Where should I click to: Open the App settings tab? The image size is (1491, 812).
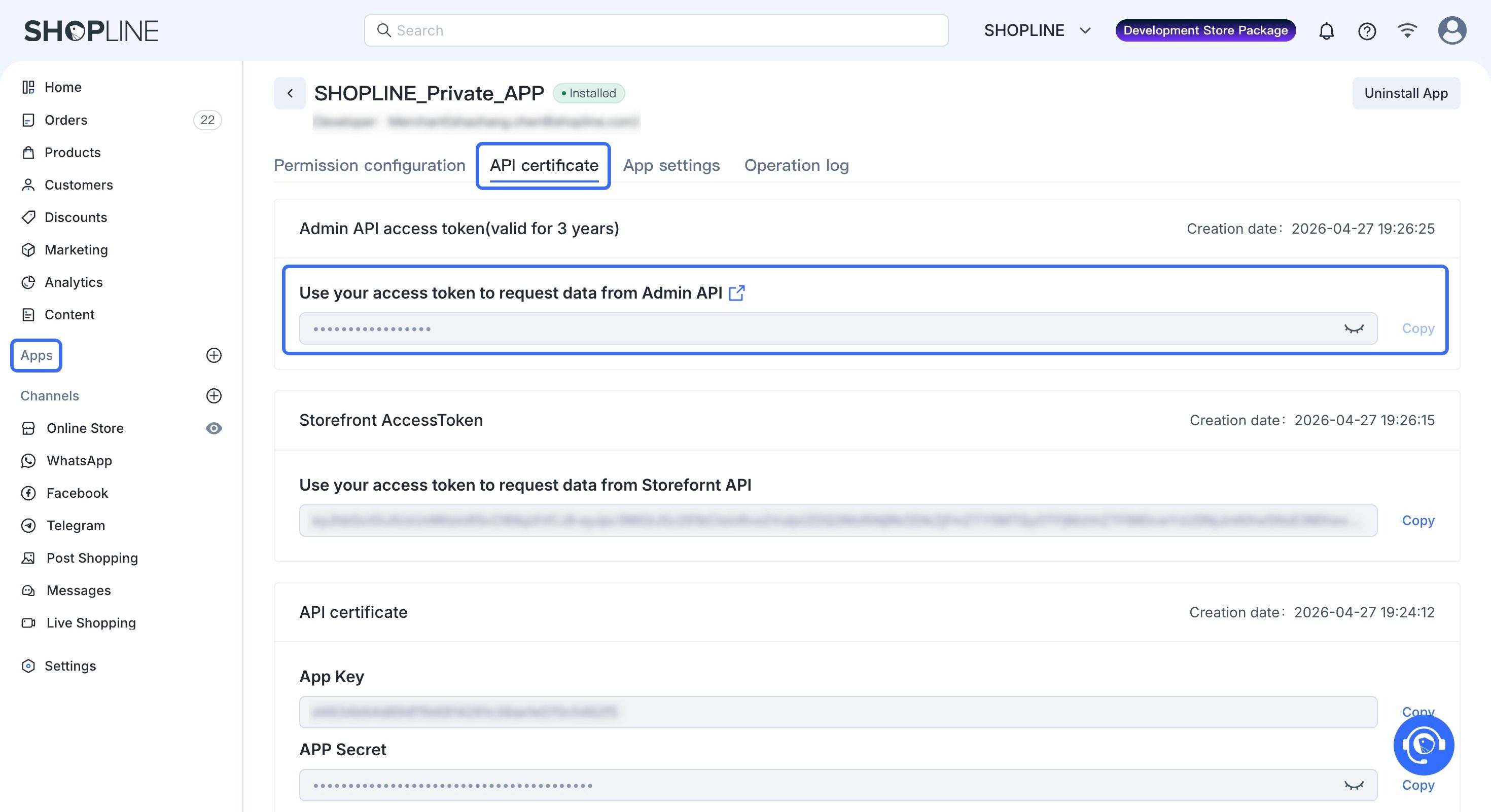coord(671,165)
